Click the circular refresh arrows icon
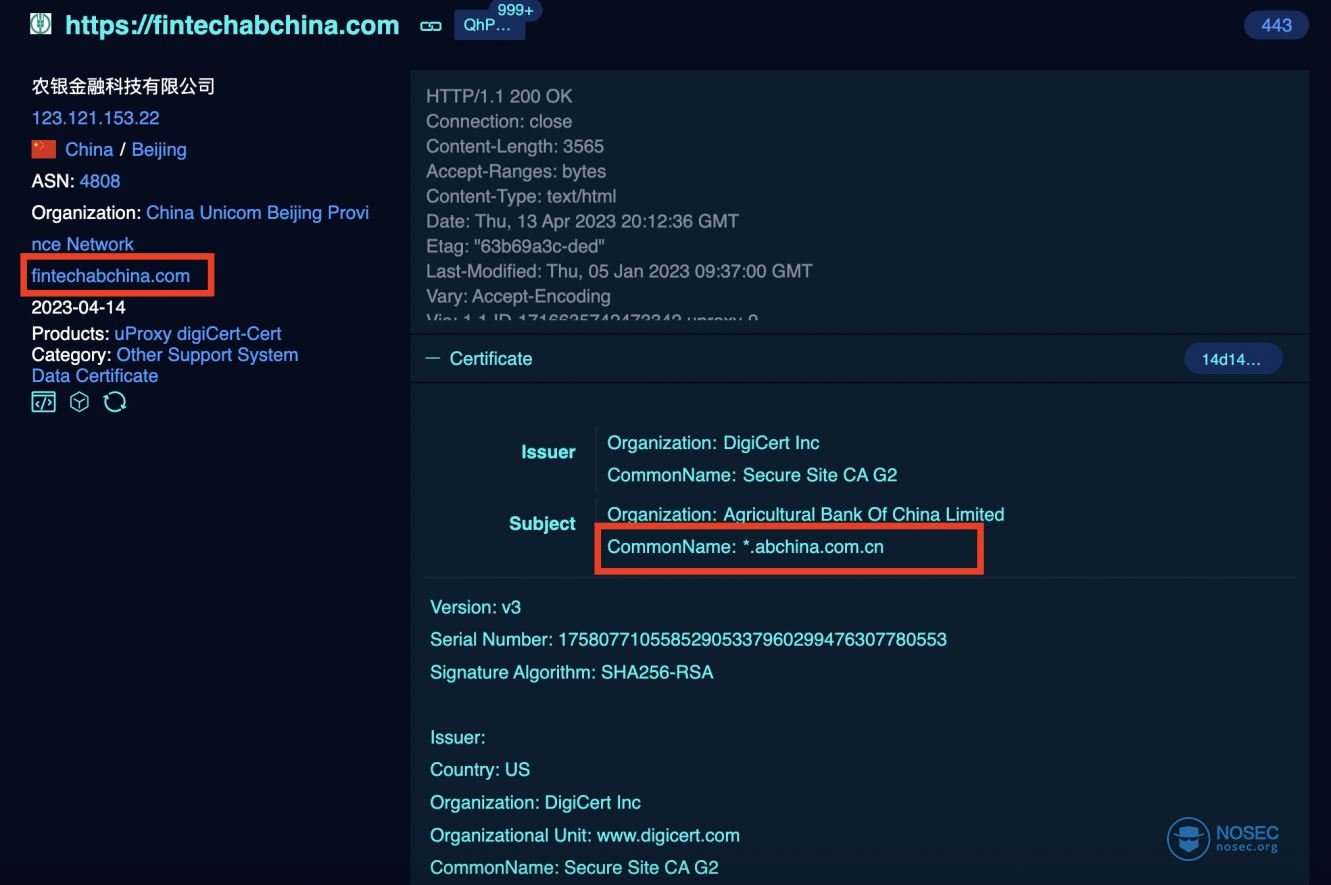The width and height of the screenshot is (1331, 885). click(x=115, y=402)
